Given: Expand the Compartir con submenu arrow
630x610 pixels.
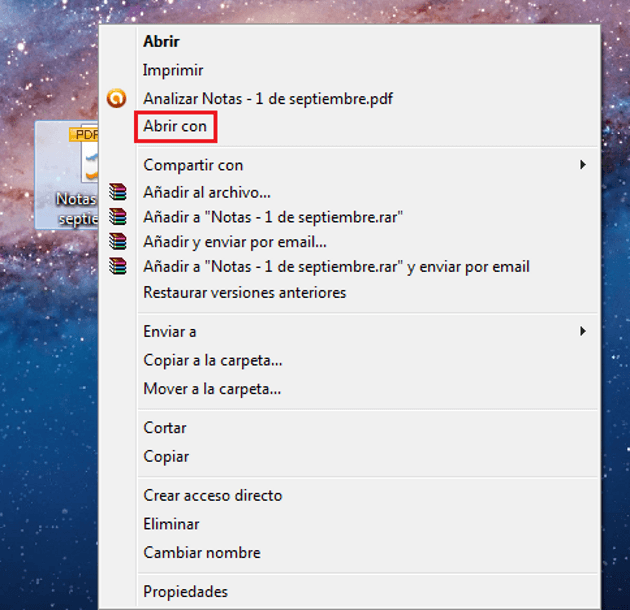Looking at the screenshot, I should pos(583,165).
